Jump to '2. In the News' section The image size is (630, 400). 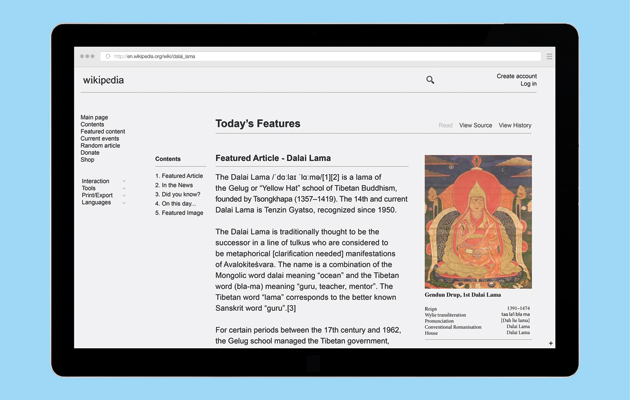[x=174, y=185]
